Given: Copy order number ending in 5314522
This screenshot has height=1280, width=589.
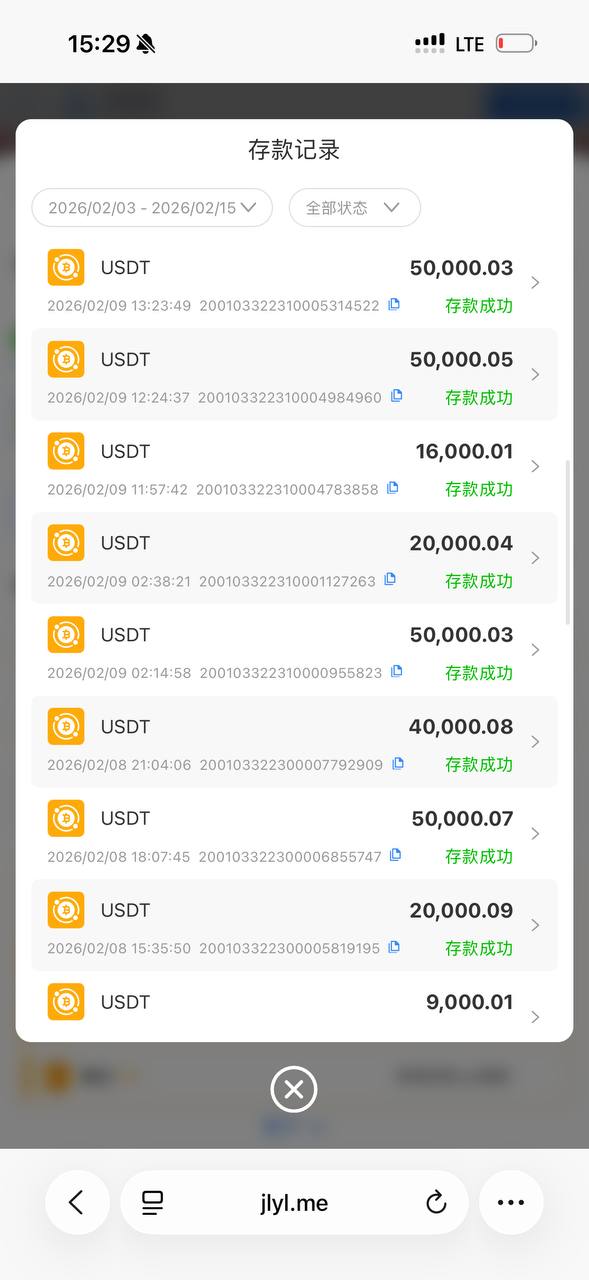Looking at the screenshot, I should 394,304.
